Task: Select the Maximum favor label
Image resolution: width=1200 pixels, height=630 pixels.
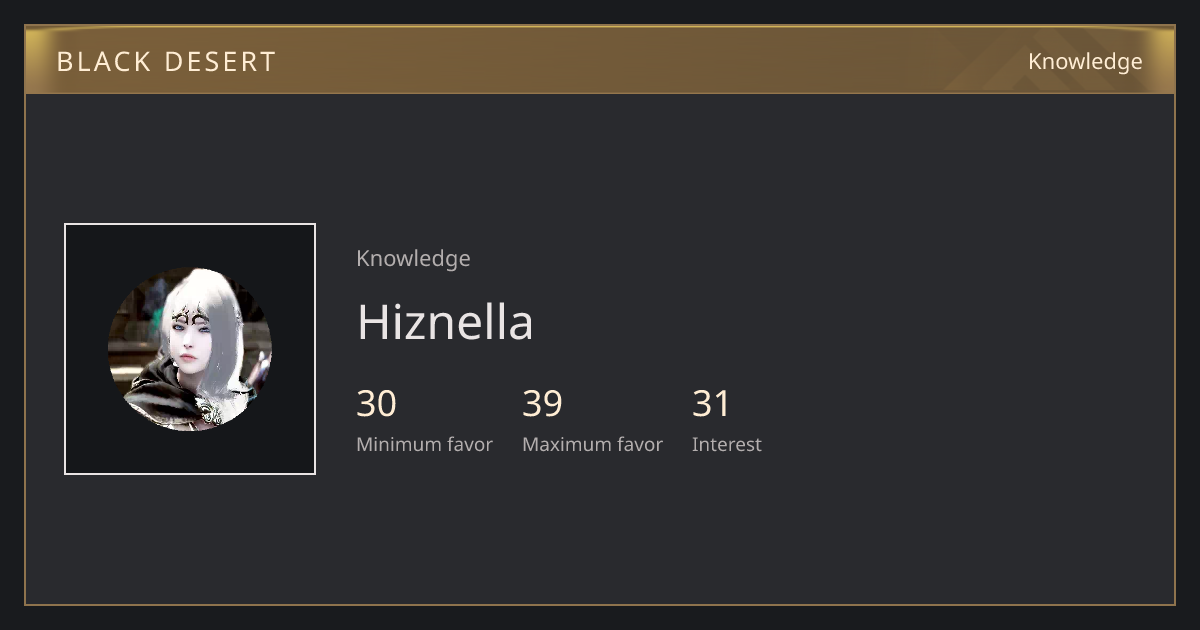Action: tap(592, 444)
